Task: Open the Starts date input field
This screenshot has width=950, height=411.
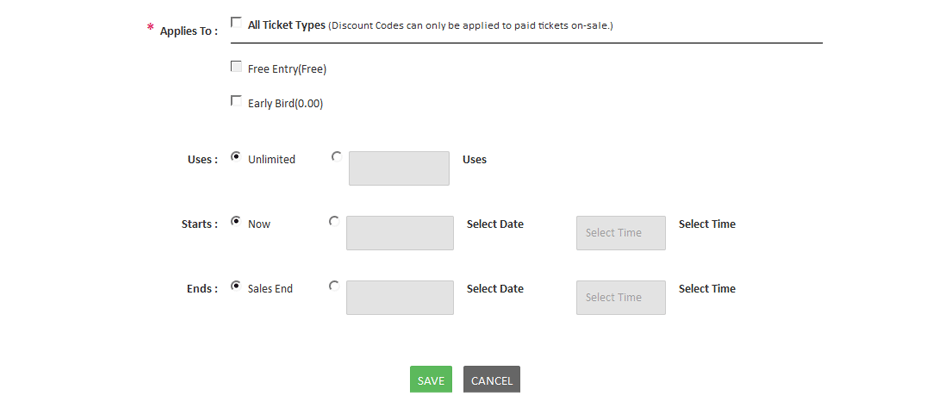Action: [x=400, y=233]
